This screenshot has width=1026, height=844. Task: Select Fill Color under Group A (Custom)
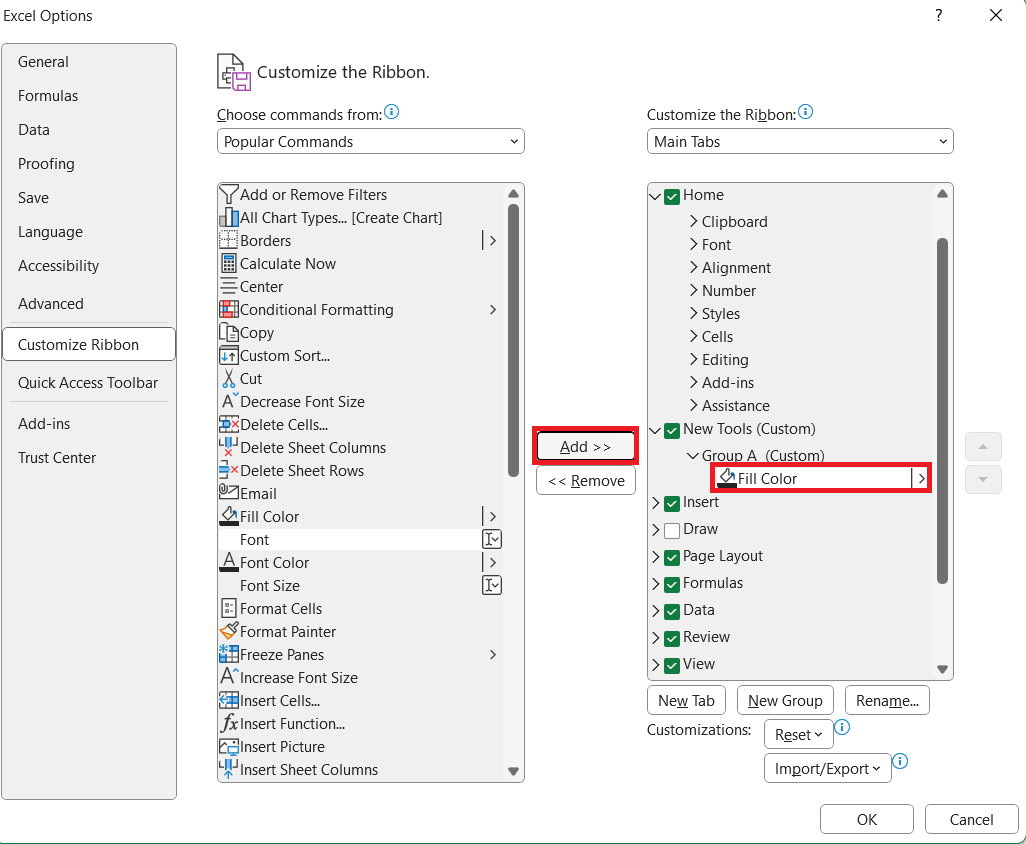(x=821, y=478)
